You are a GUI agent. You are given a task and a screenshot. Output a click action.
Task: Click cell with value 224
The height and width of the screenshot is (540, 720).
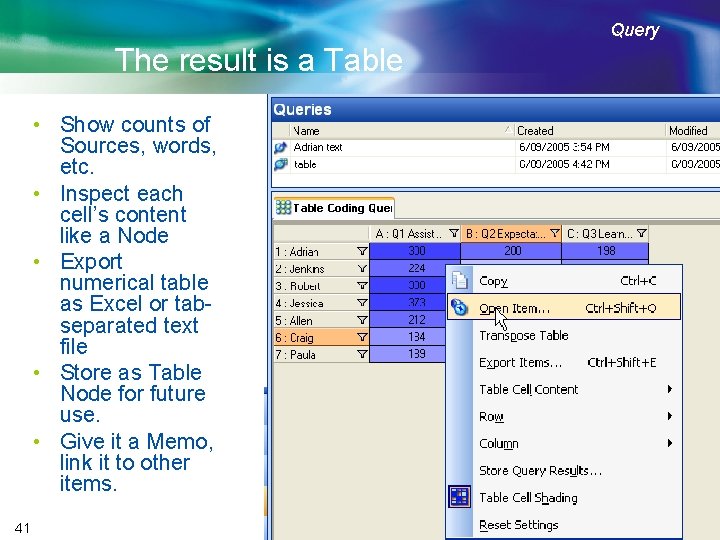click(408, 268)
